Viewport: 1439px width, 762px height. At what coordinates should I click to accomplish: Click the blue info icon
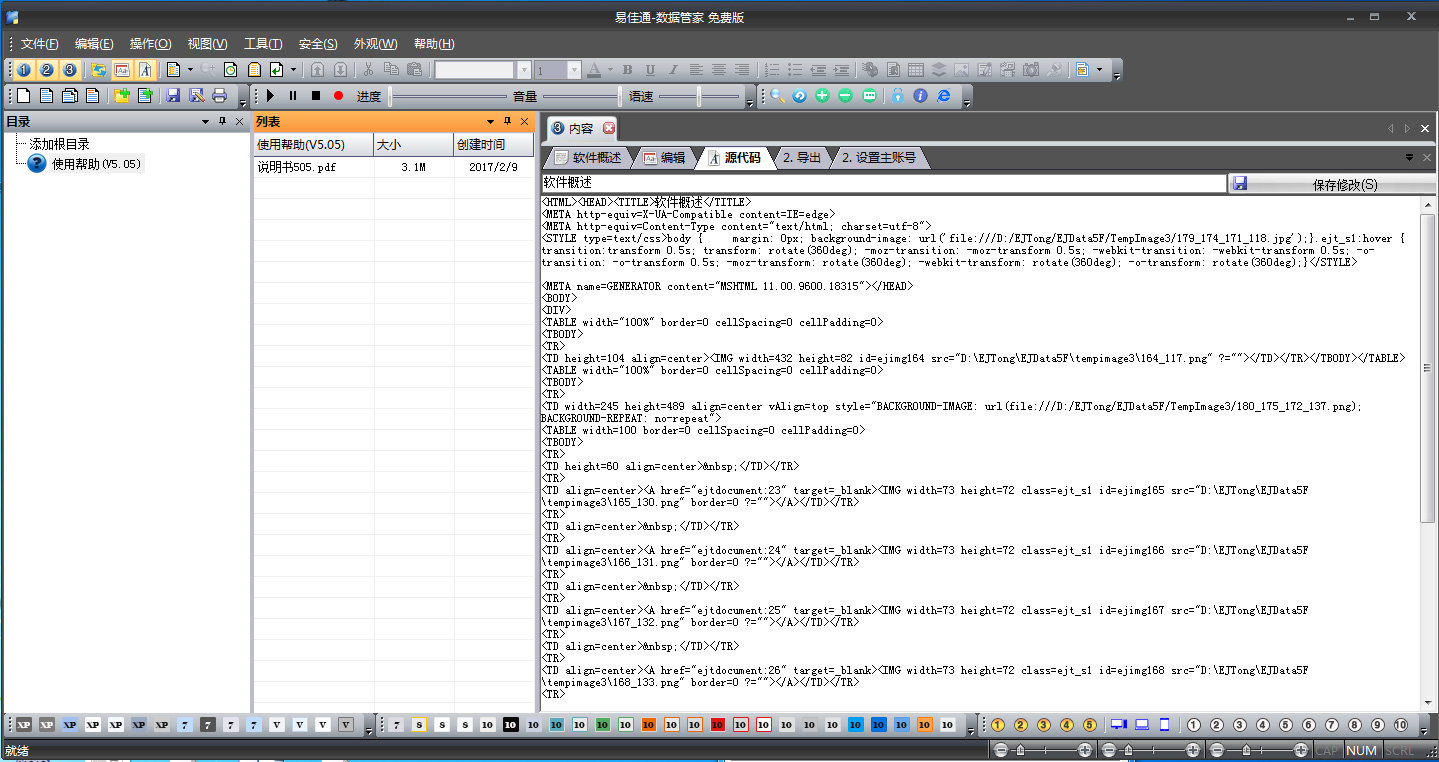(x=920, y=96)
